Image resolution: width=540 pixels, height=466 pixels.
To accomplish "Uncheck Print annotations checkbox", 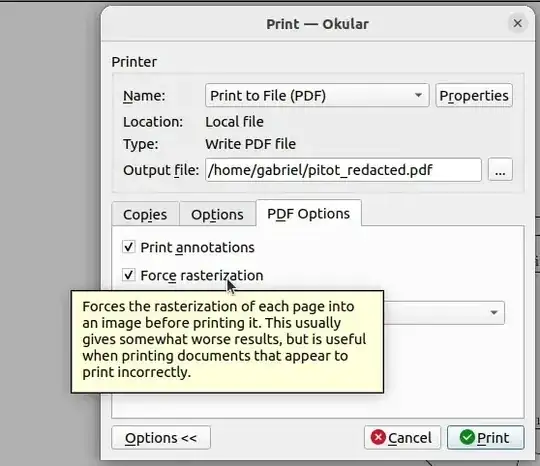I will coord(128,247).
